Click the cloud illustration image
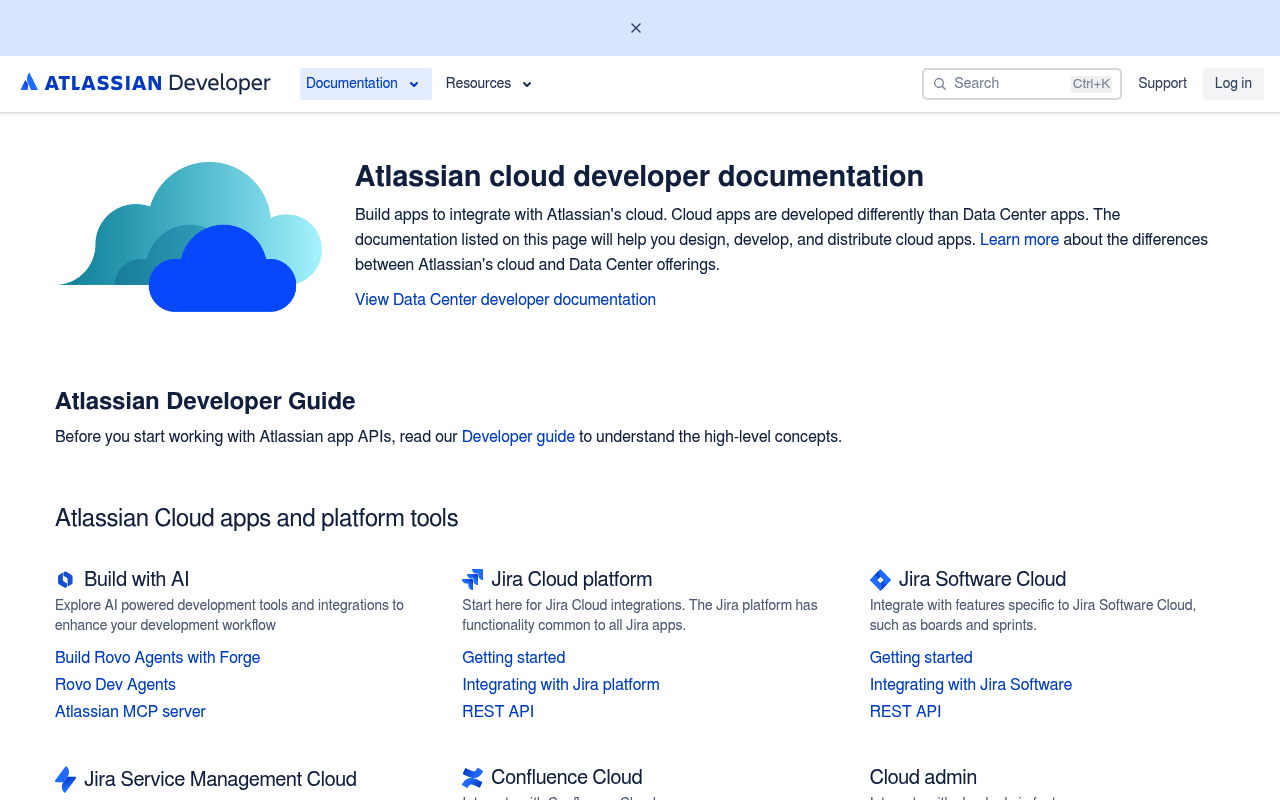 tap(190, 237)
